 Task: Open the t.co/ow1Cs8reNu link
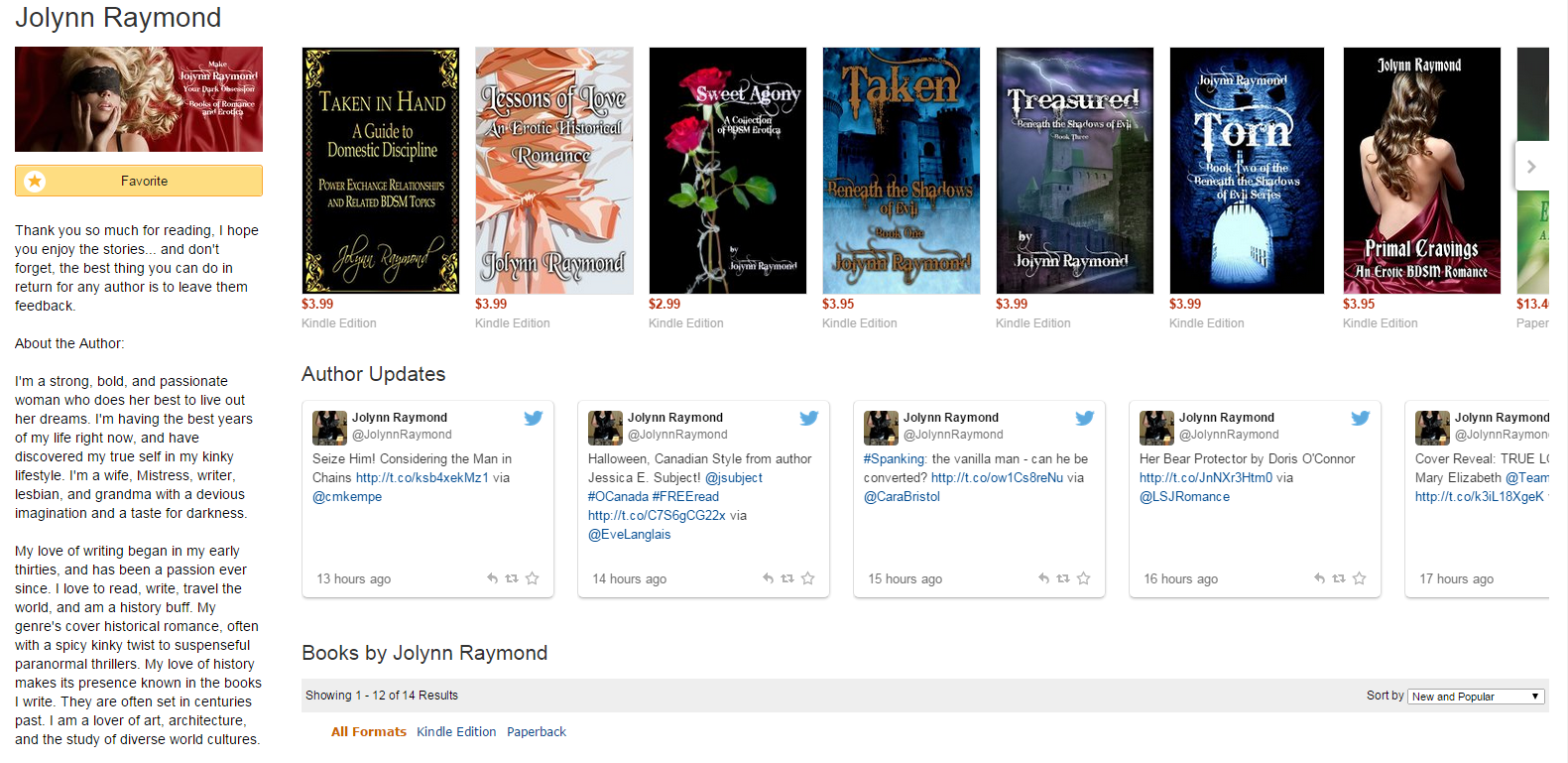point(997,477)
